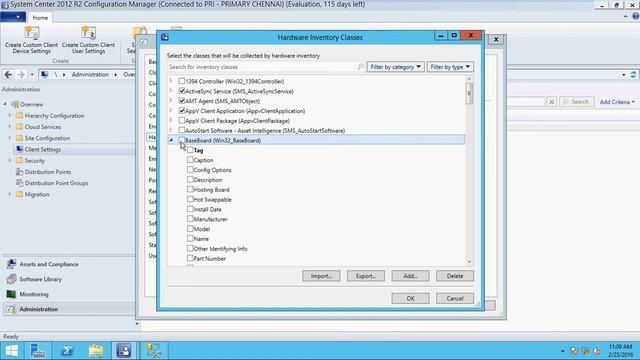640x360 pixels.
Task: Click class list scrollbar down arrow
Action: coord(469,262)
